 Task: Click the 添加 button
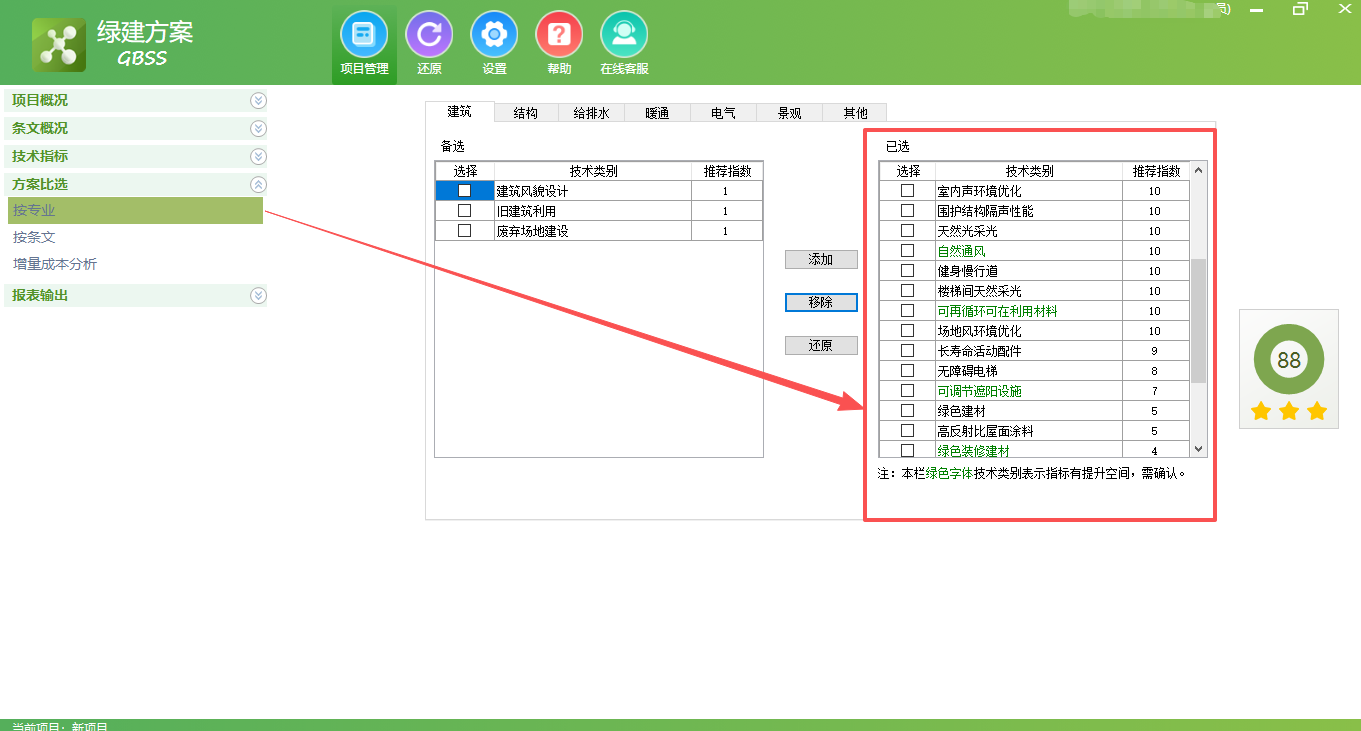(820, 259)
